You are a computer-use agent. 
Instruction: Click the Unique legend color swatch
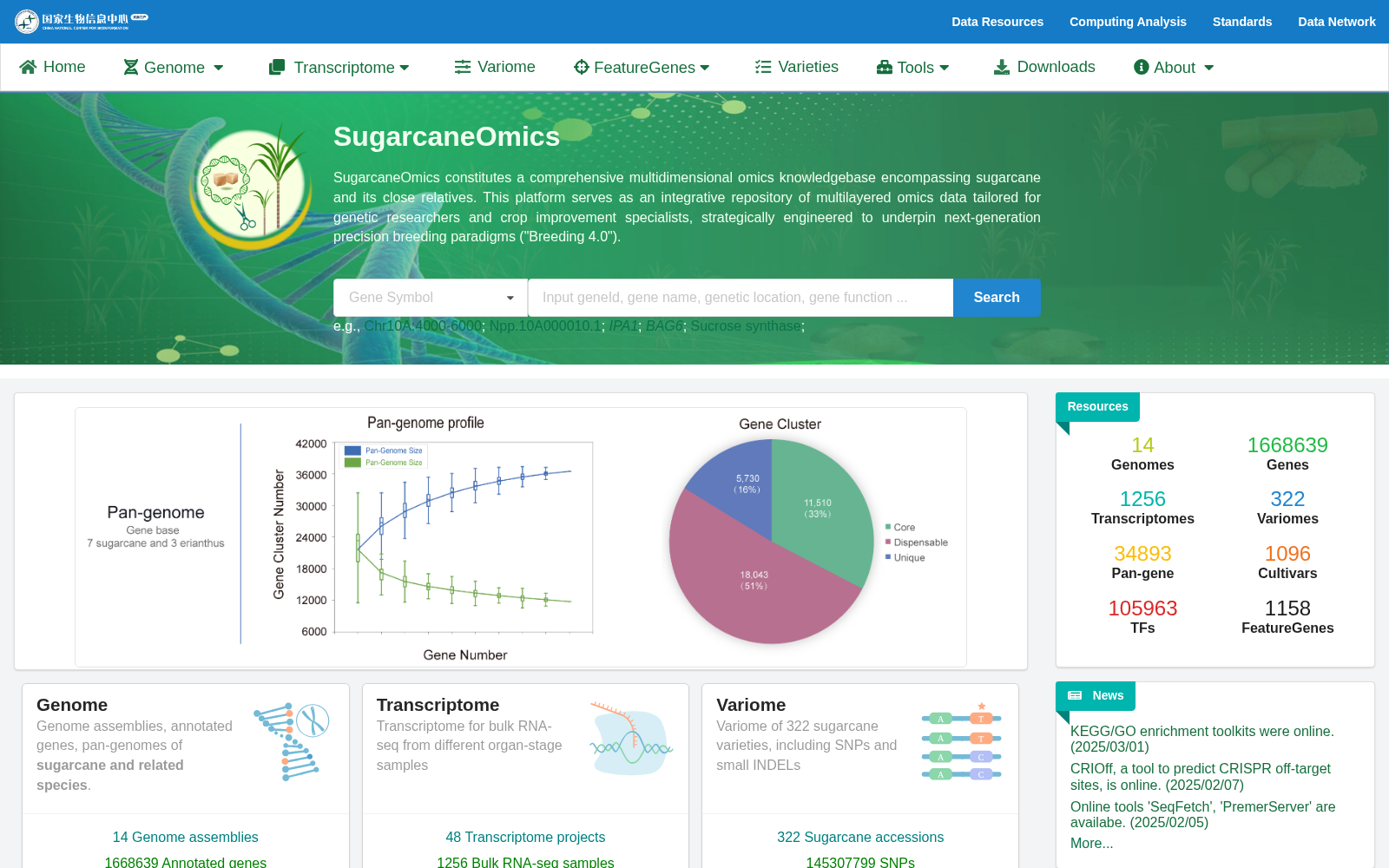point(888,557)
